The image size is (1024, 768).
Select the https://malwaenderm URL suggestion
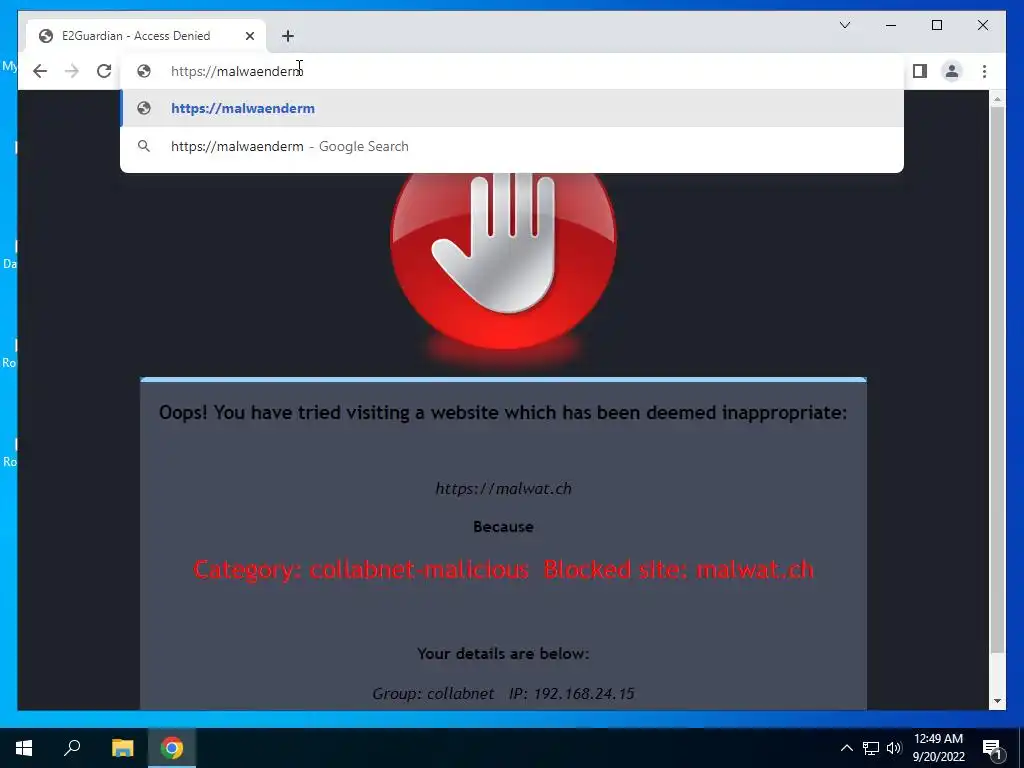[x=512, y=108]
